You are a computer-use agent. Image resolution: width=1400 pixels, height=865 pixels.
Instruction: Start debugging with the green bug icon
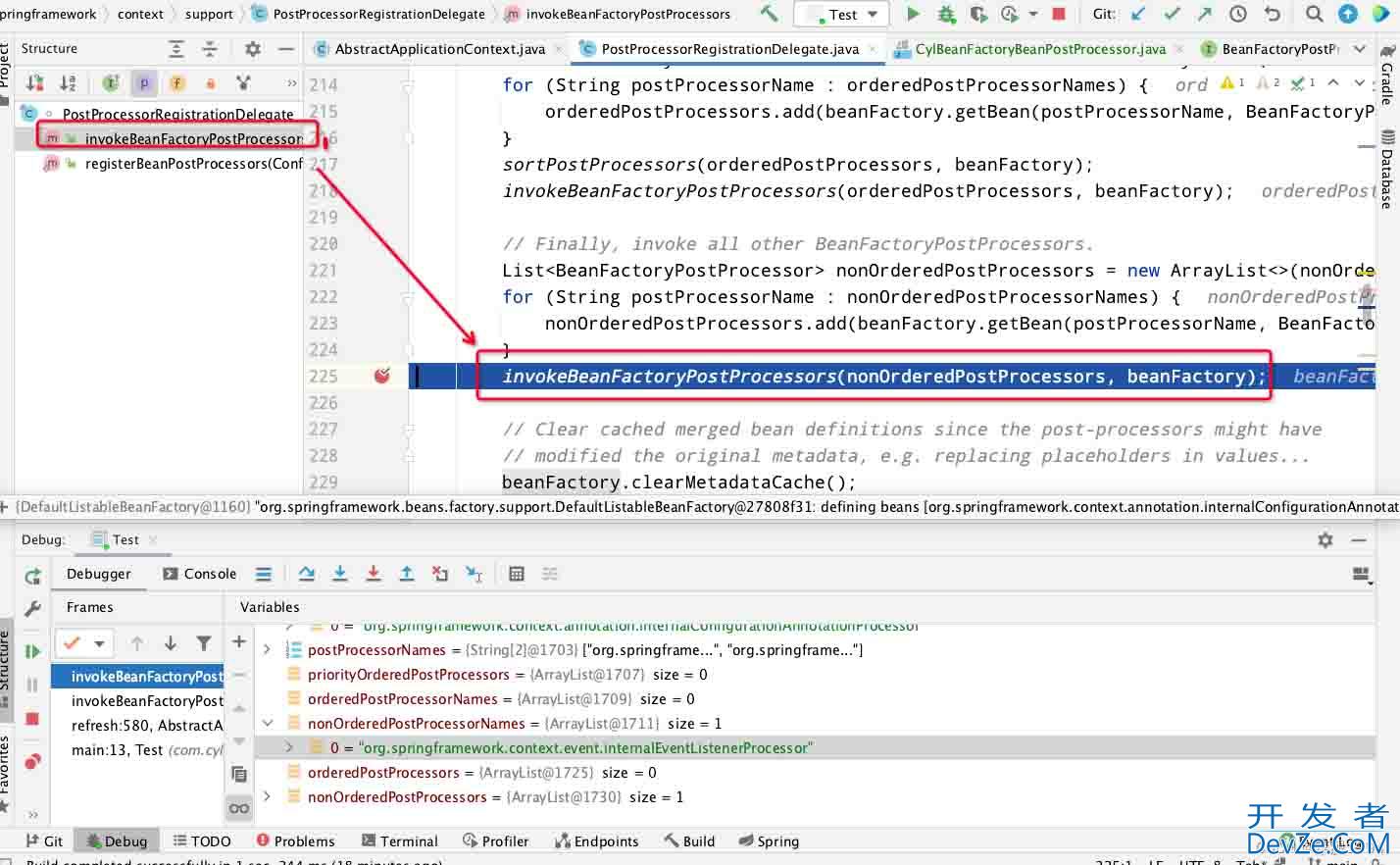946,14
